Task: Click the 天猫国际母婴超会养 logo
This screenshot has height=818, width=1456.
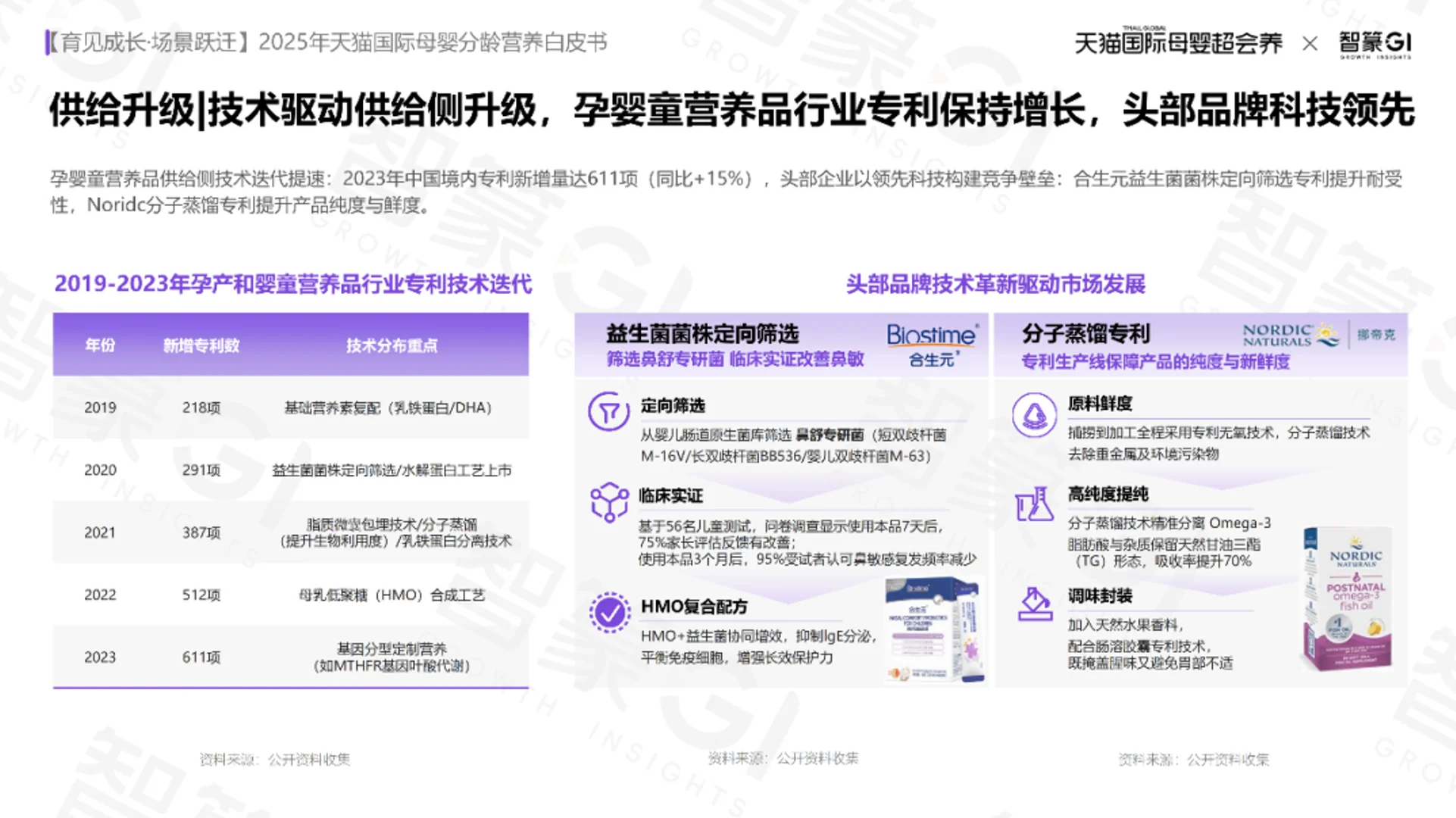Action: 1178,42
